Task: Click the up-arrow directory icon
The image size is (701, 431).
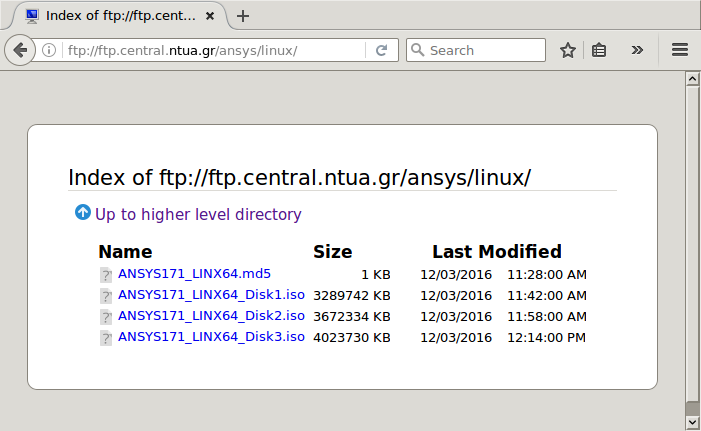Action: click(83, 212)
